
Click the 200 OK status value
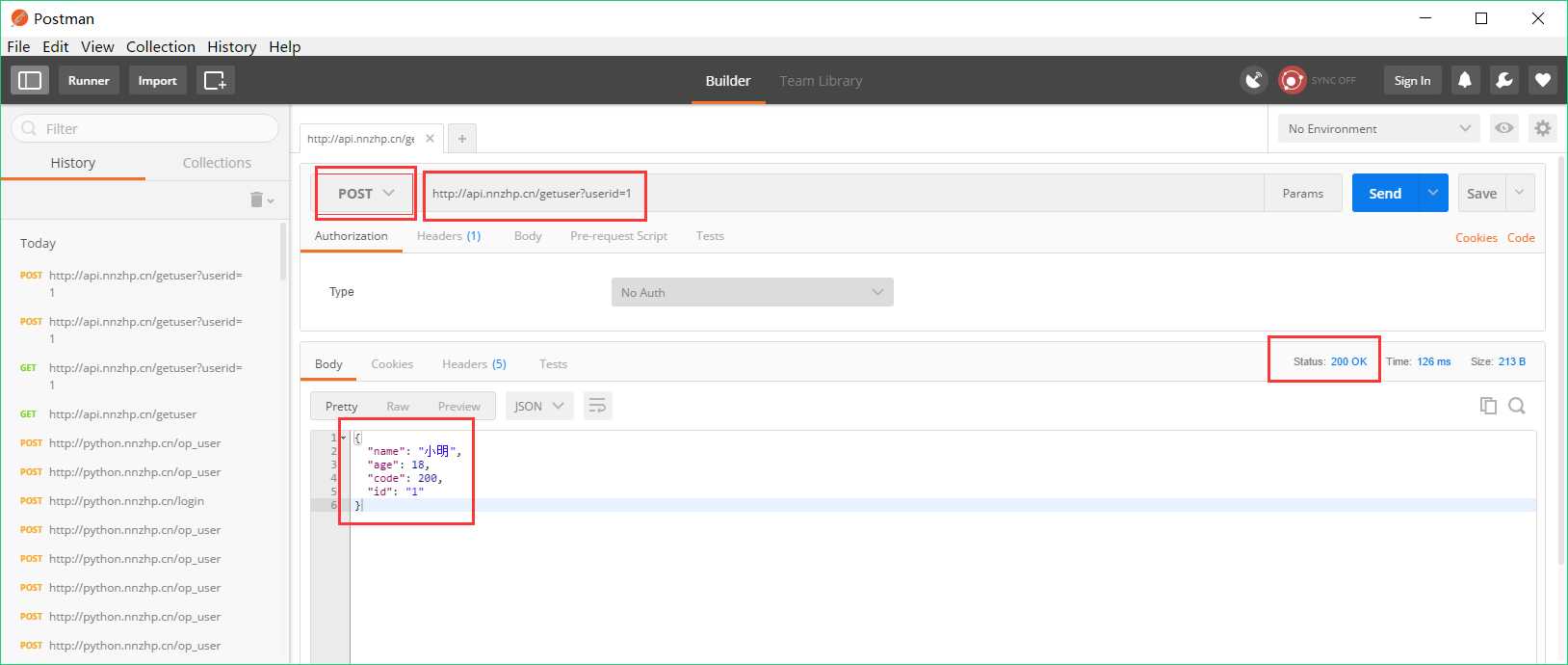1348,361
